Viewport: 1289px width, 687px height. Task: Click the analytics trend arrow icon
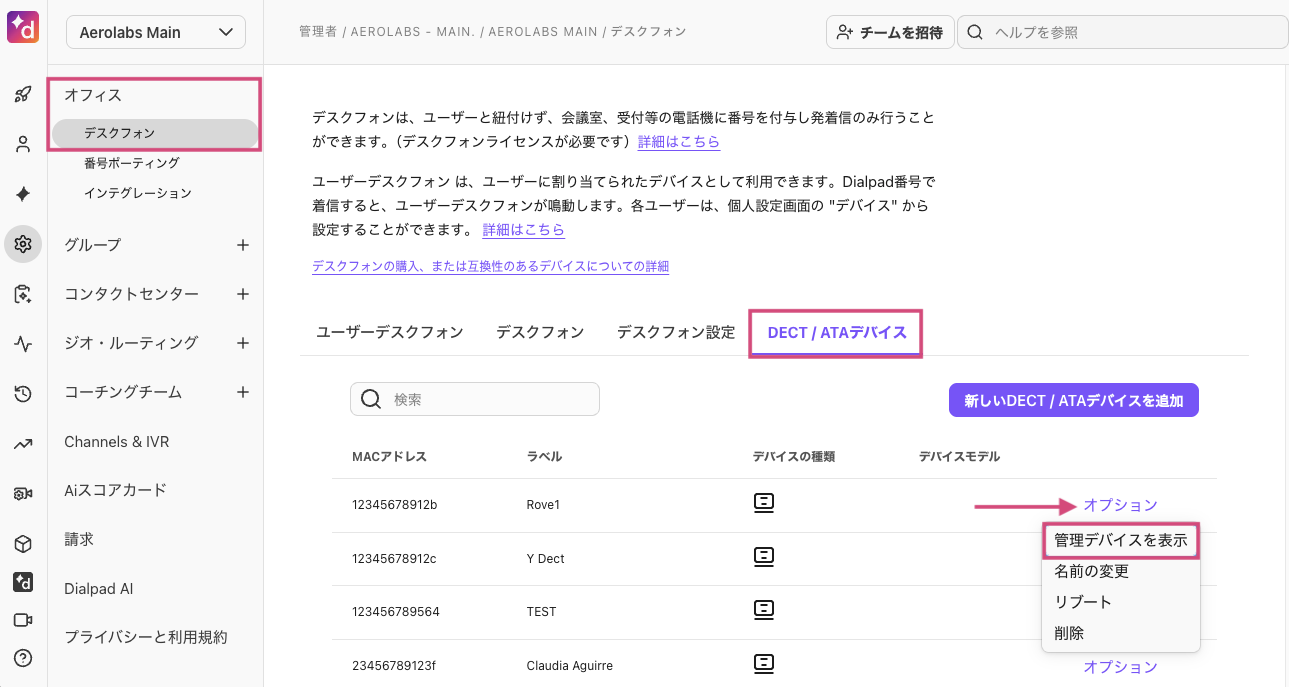(x=23, y=444)
